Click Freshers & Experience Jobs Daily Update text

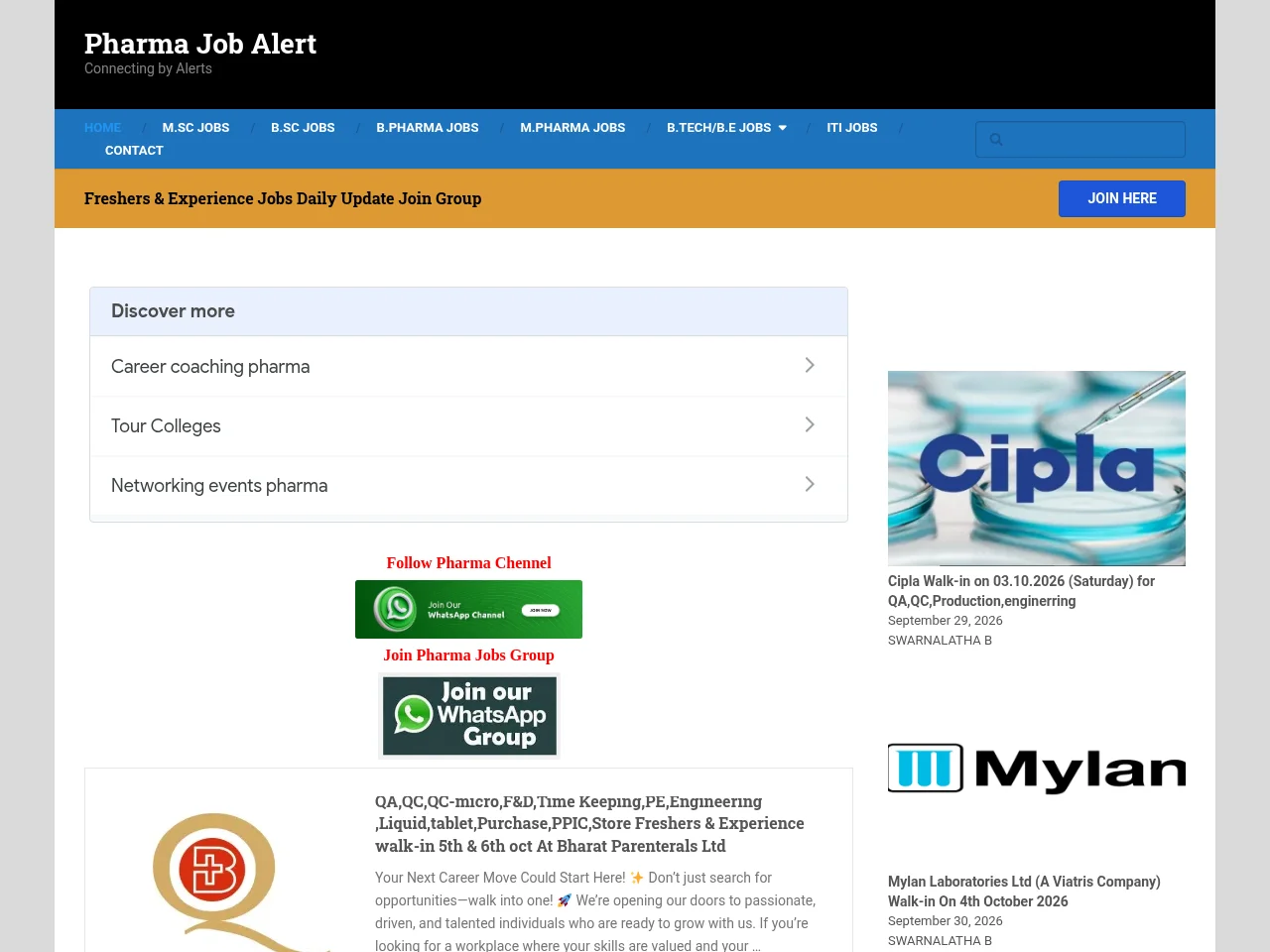tap(283, 198)
